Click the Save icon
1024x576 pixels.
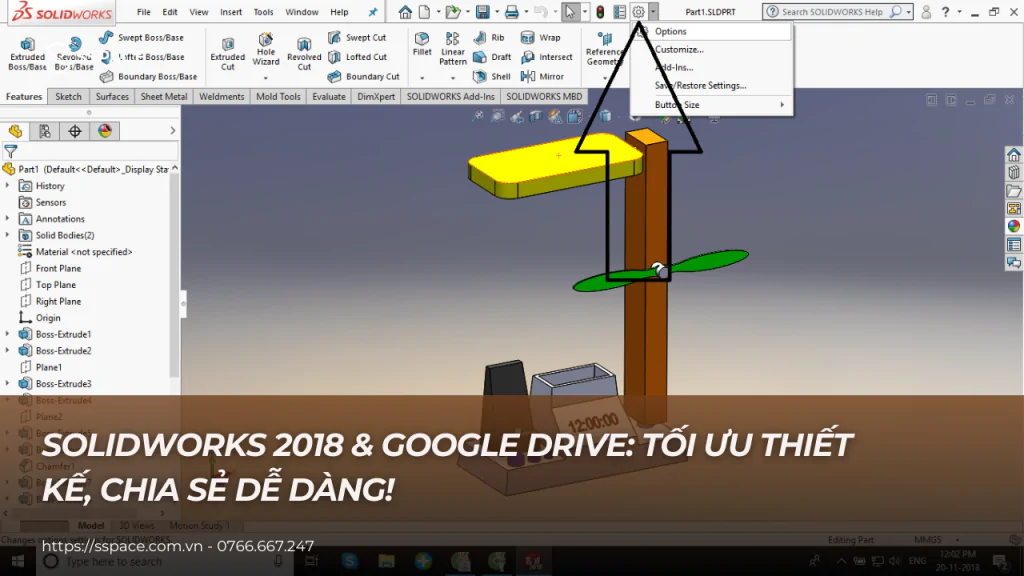[x=483, y=12]
